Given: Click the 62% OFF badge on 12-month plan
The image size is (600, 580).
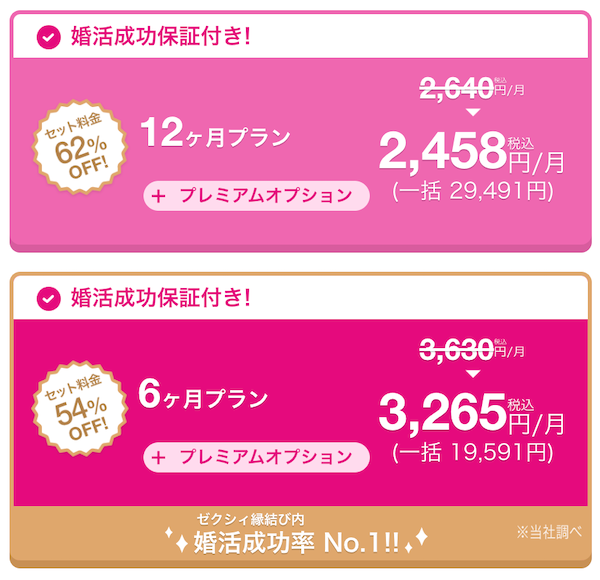Looking at the screenshot, I should tap(77, 149).
